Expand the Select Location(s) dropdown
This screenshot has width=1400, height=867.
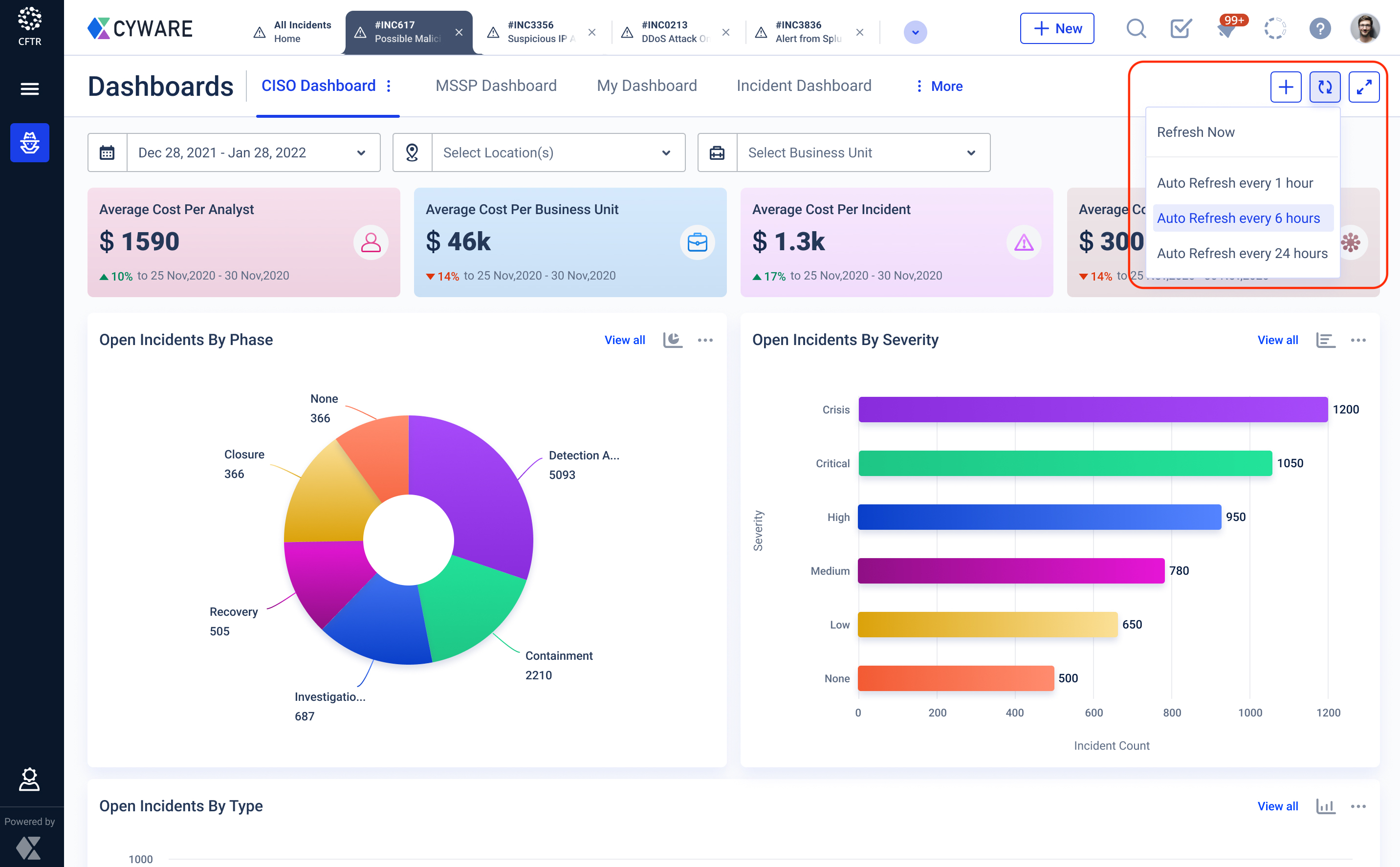coord(557,152)
